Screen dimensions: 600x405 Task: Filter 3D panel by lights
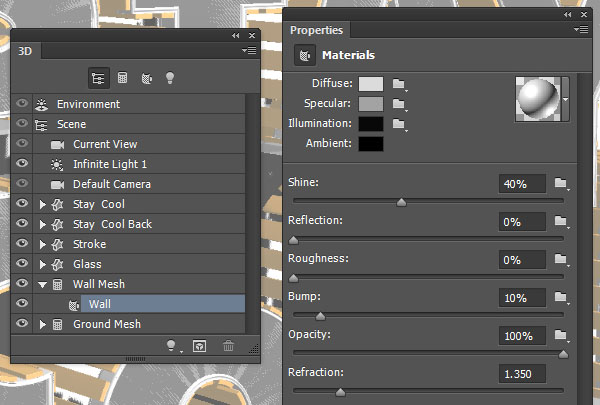[170, 78]
